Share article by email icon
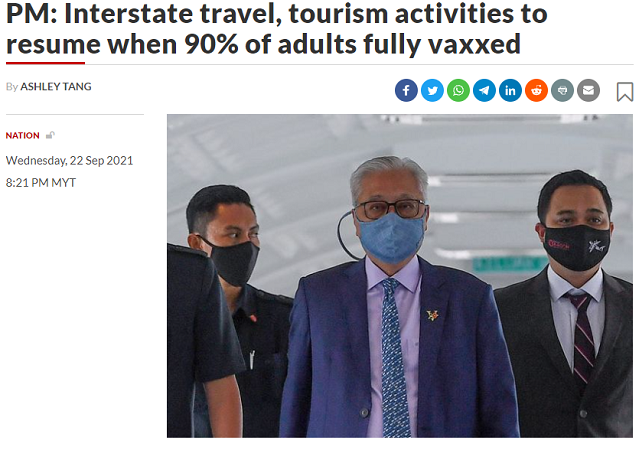Viewport: 639px width, 450px height. (588, 90)
